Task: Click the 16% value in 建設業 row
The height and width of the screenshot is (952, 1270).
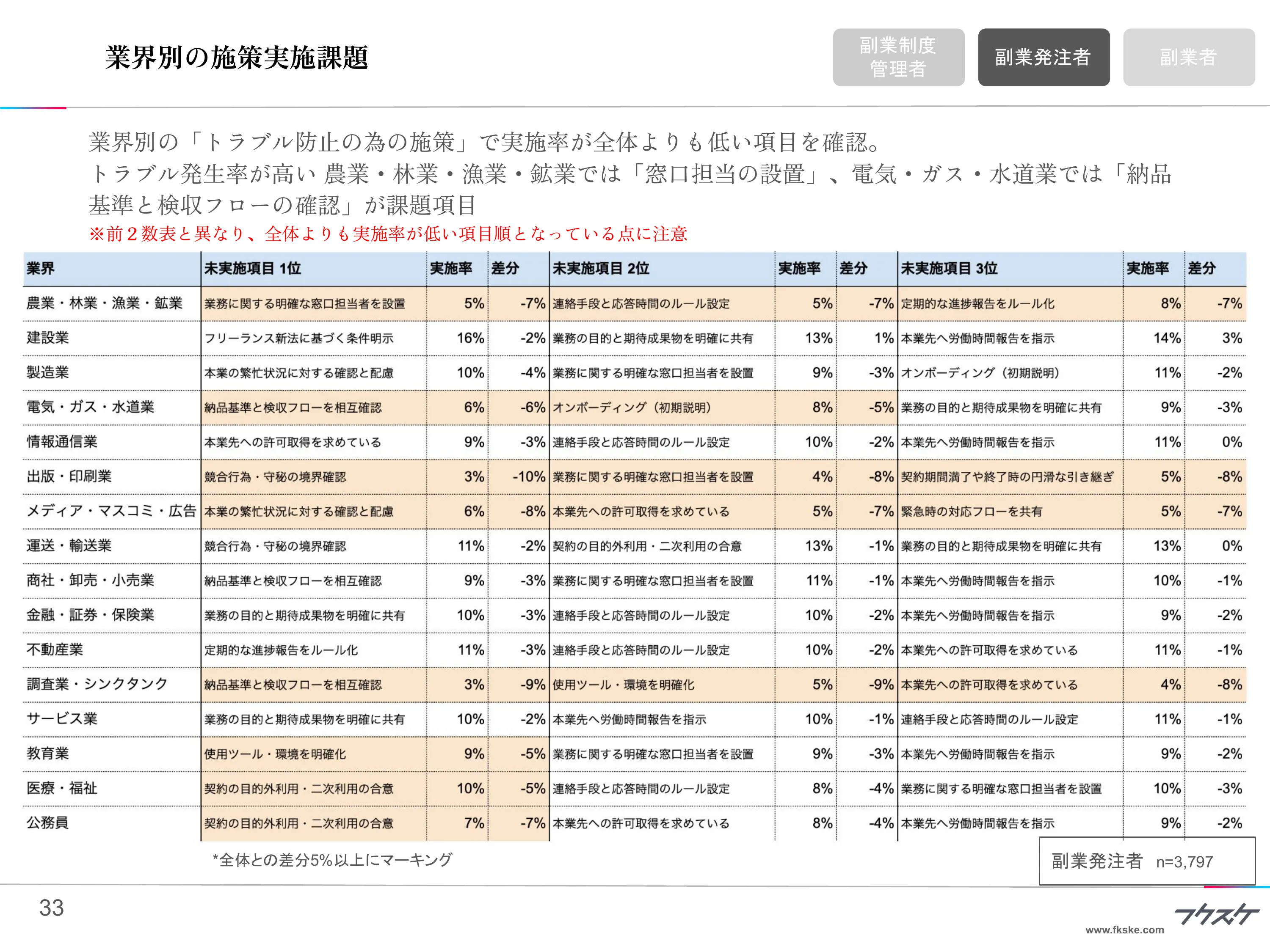Action: 470,338
